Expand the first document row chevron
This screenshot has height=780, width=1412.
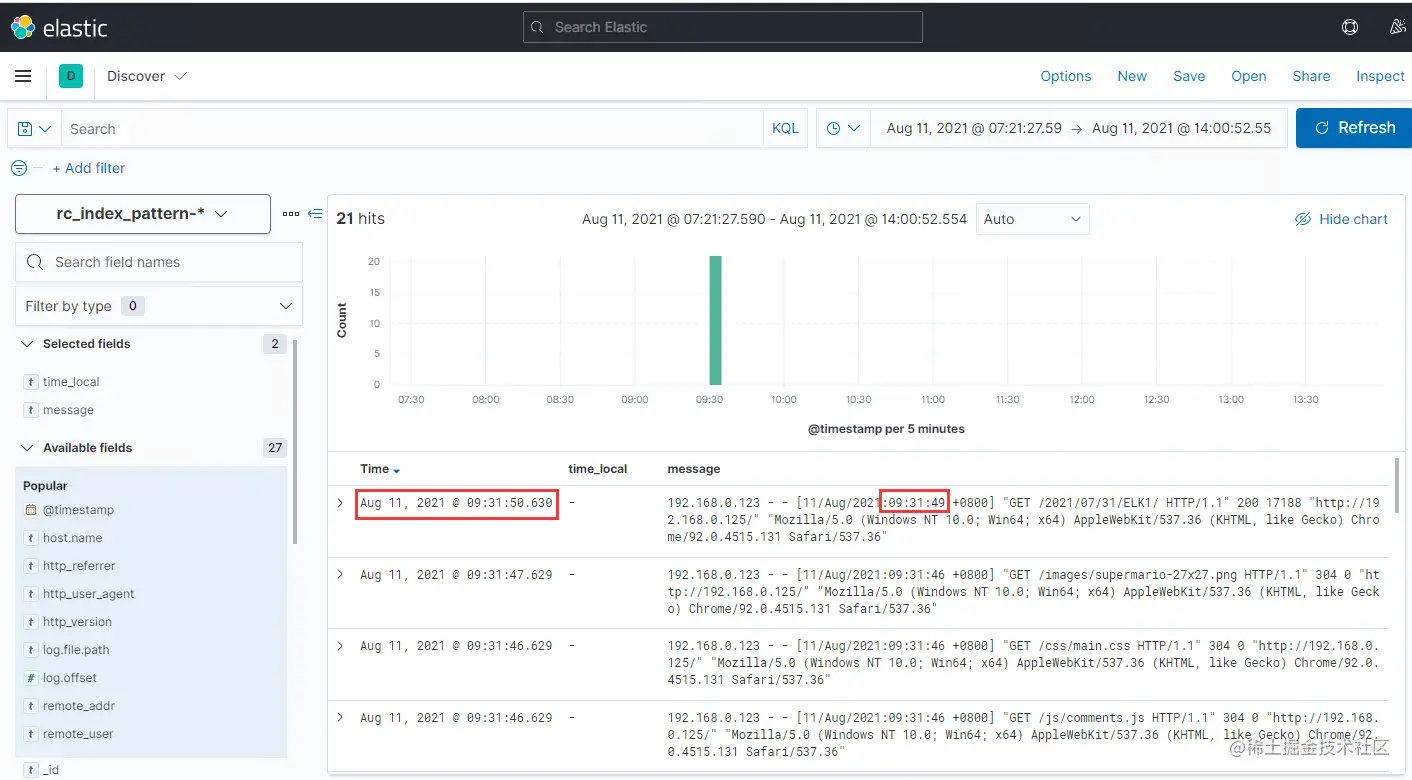(x=339, y=503)
